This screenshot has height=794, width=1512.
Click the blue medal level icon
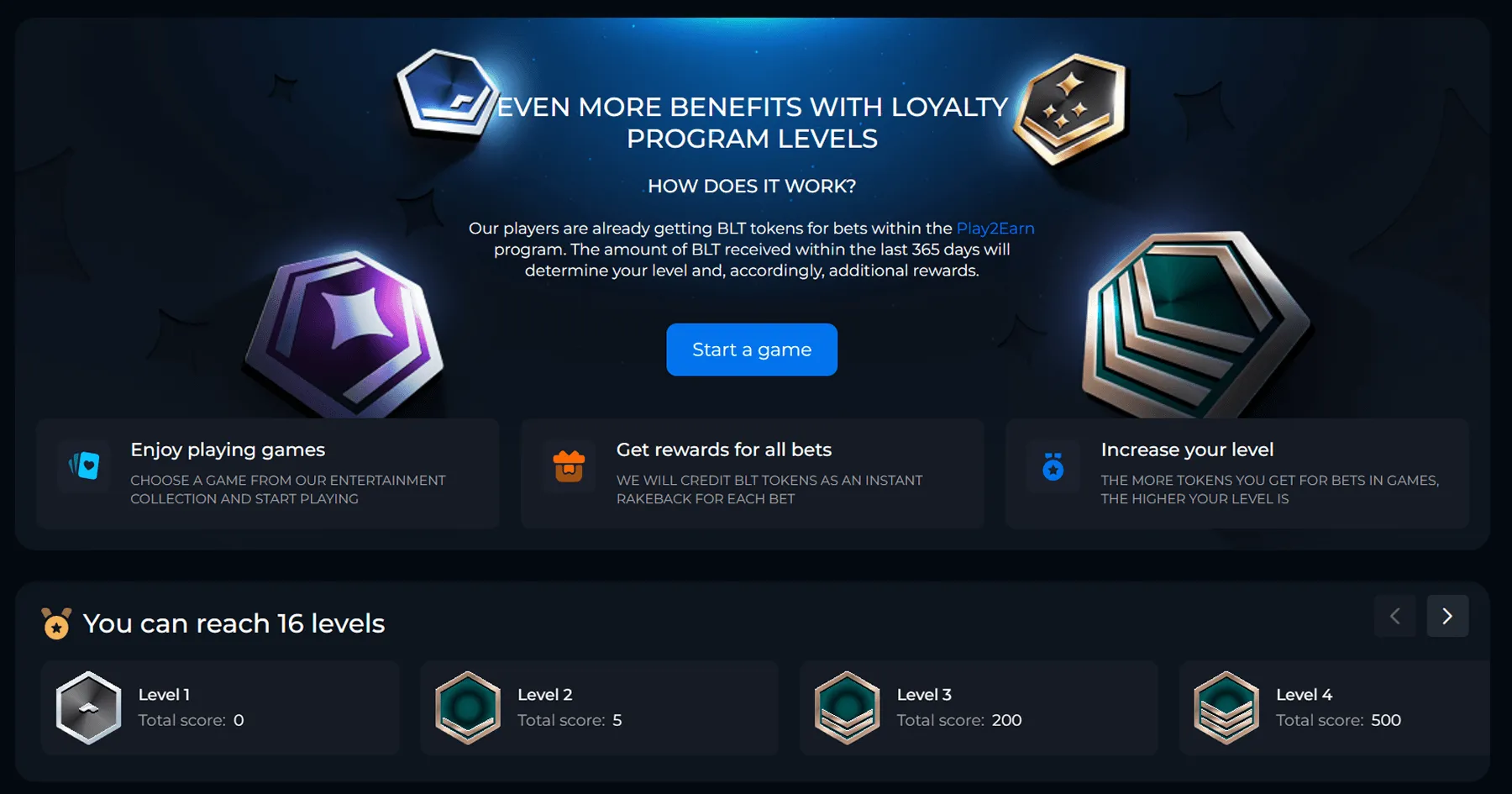1053,466
